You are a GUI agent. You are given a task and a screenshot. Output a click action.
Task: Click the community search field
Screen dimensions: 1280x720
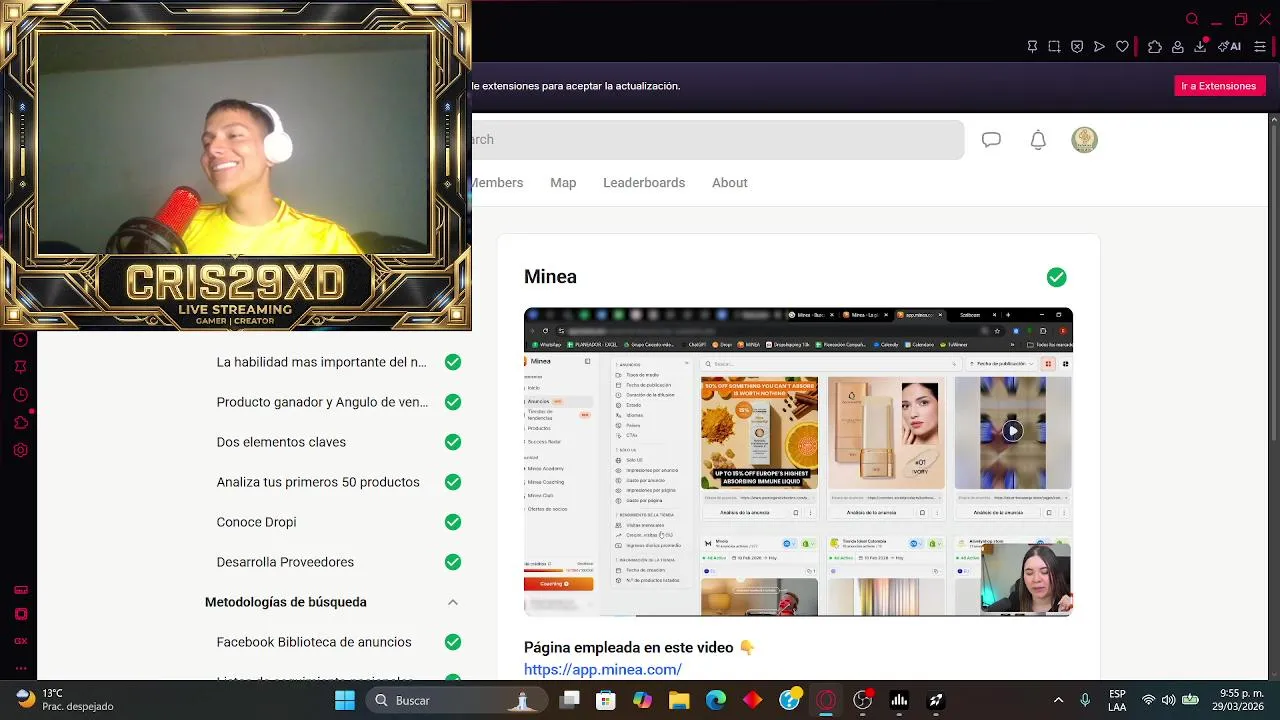[x=718, y=140]
